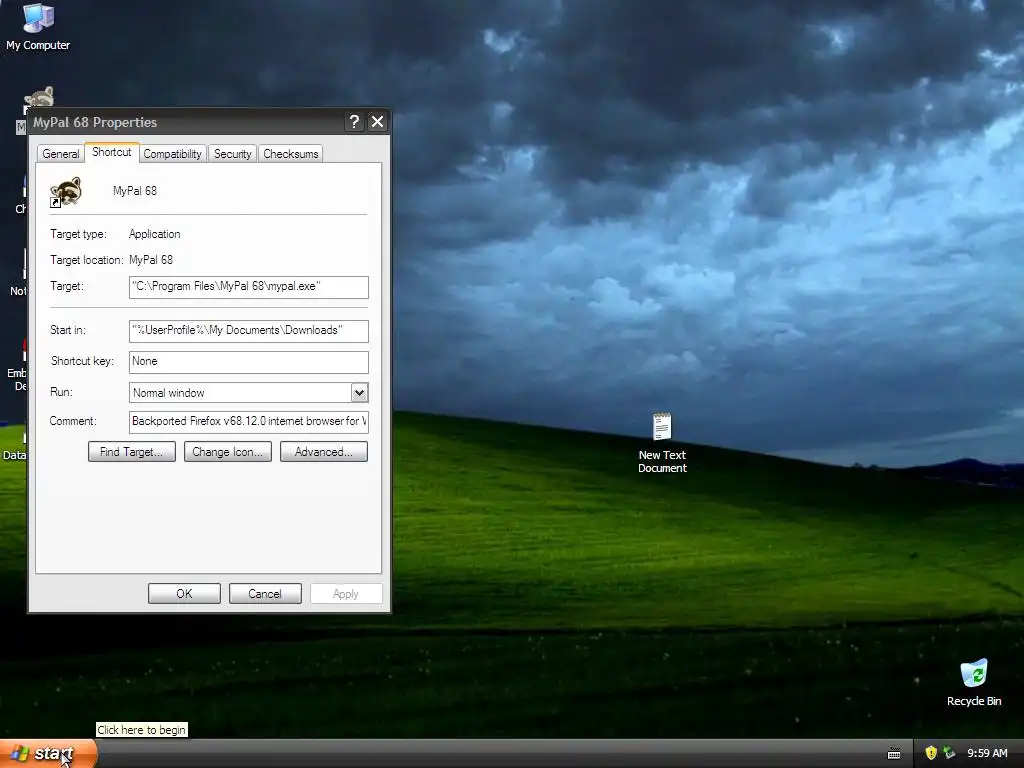
Task: Click the Change Icon button
Action: pyautogui.click(x=227, y=452)
